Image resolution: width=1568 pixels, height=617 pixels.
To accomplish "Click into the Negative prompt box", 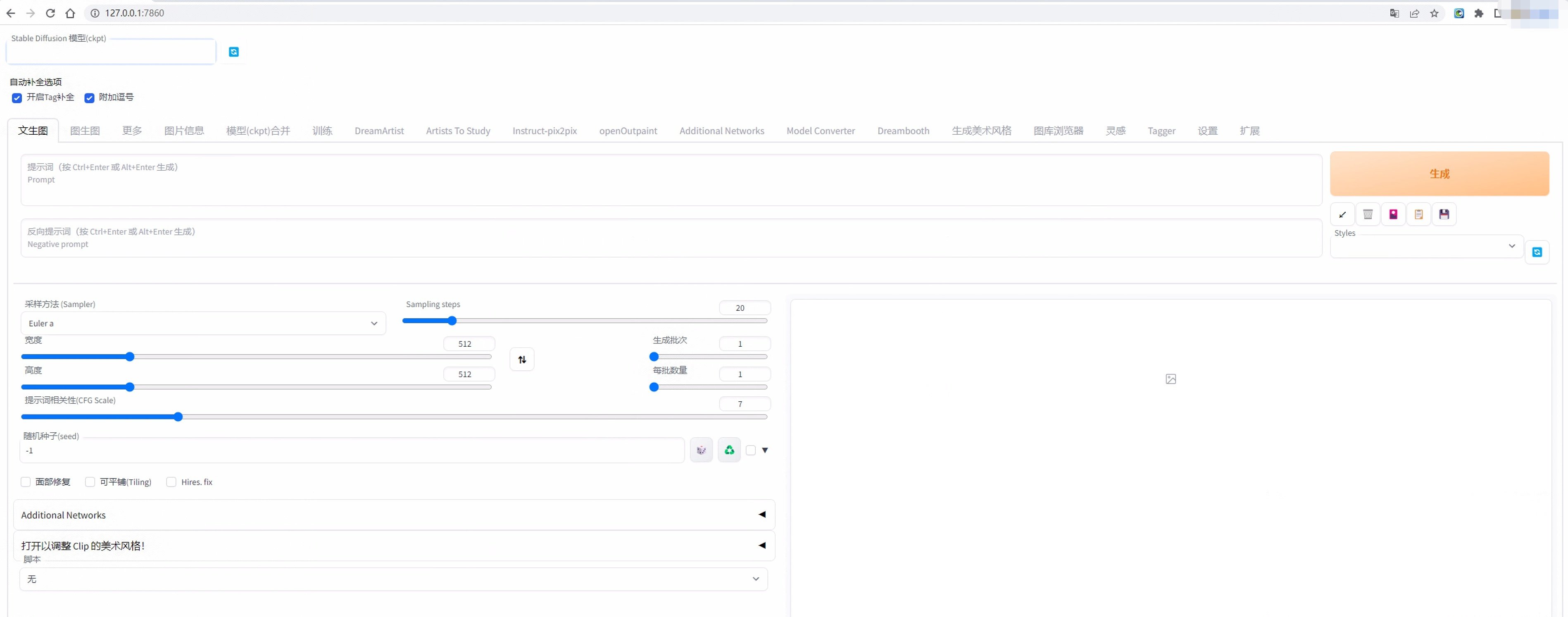I will [x=671, y=238].
